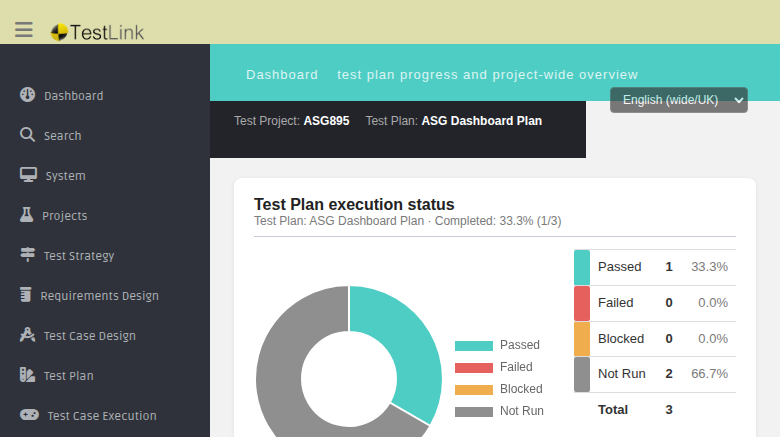Open Search in the sidebar
The height and width of the screenshot is (437, 780).
point(63,136)
